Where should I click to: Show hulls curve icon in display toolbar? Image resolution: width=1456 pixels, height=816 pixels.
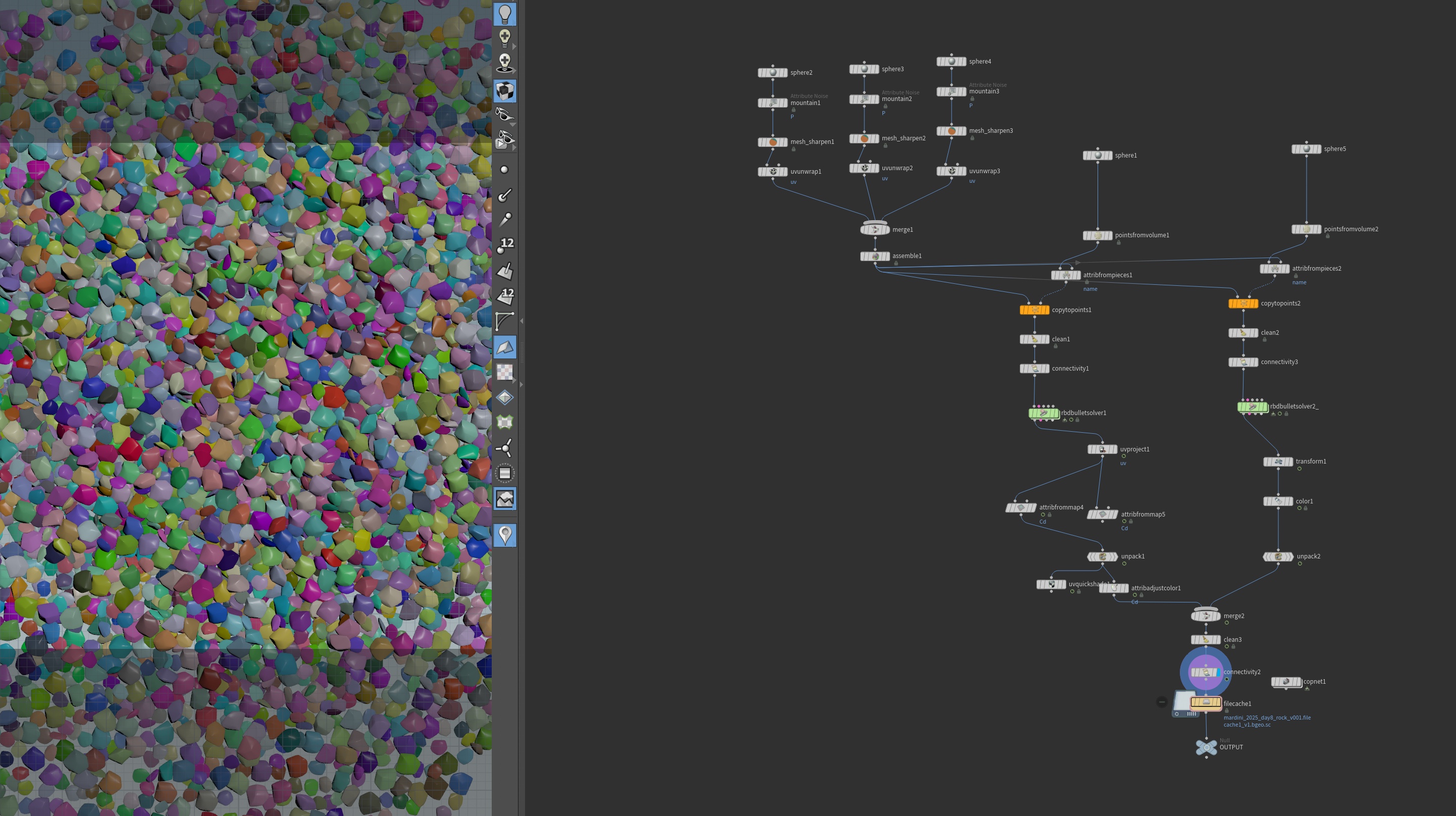point(505,321)
